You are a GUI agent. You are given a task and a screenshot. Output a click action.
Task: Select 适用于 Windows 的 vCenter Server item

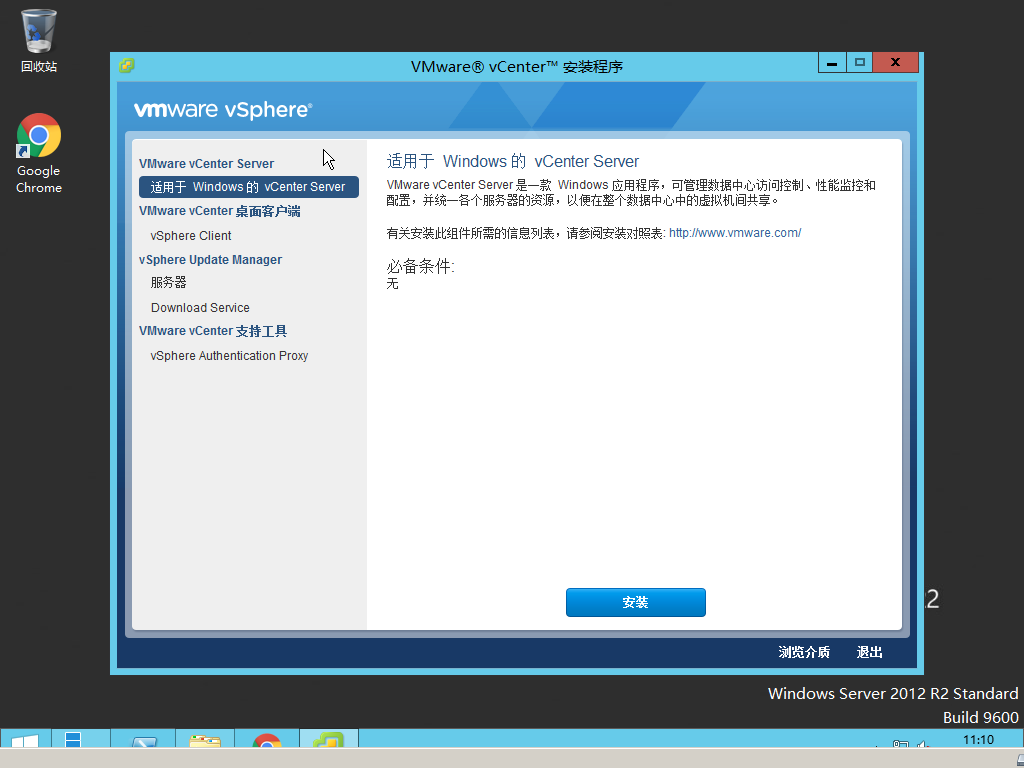tap(248, 187)
